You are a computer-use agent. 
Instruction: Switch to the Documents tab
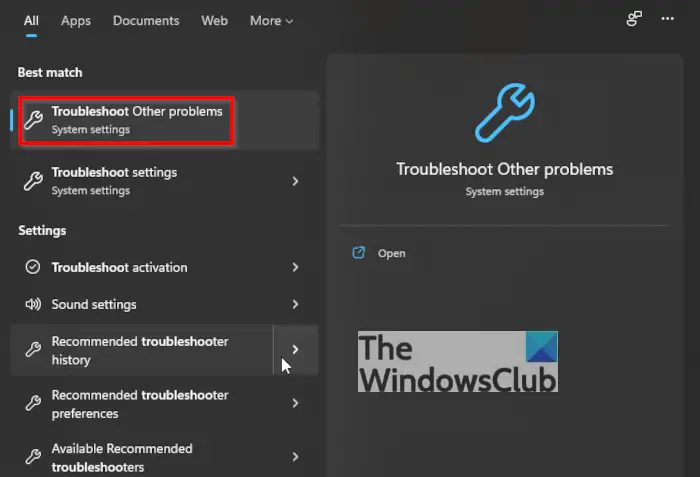pos(146,21)
